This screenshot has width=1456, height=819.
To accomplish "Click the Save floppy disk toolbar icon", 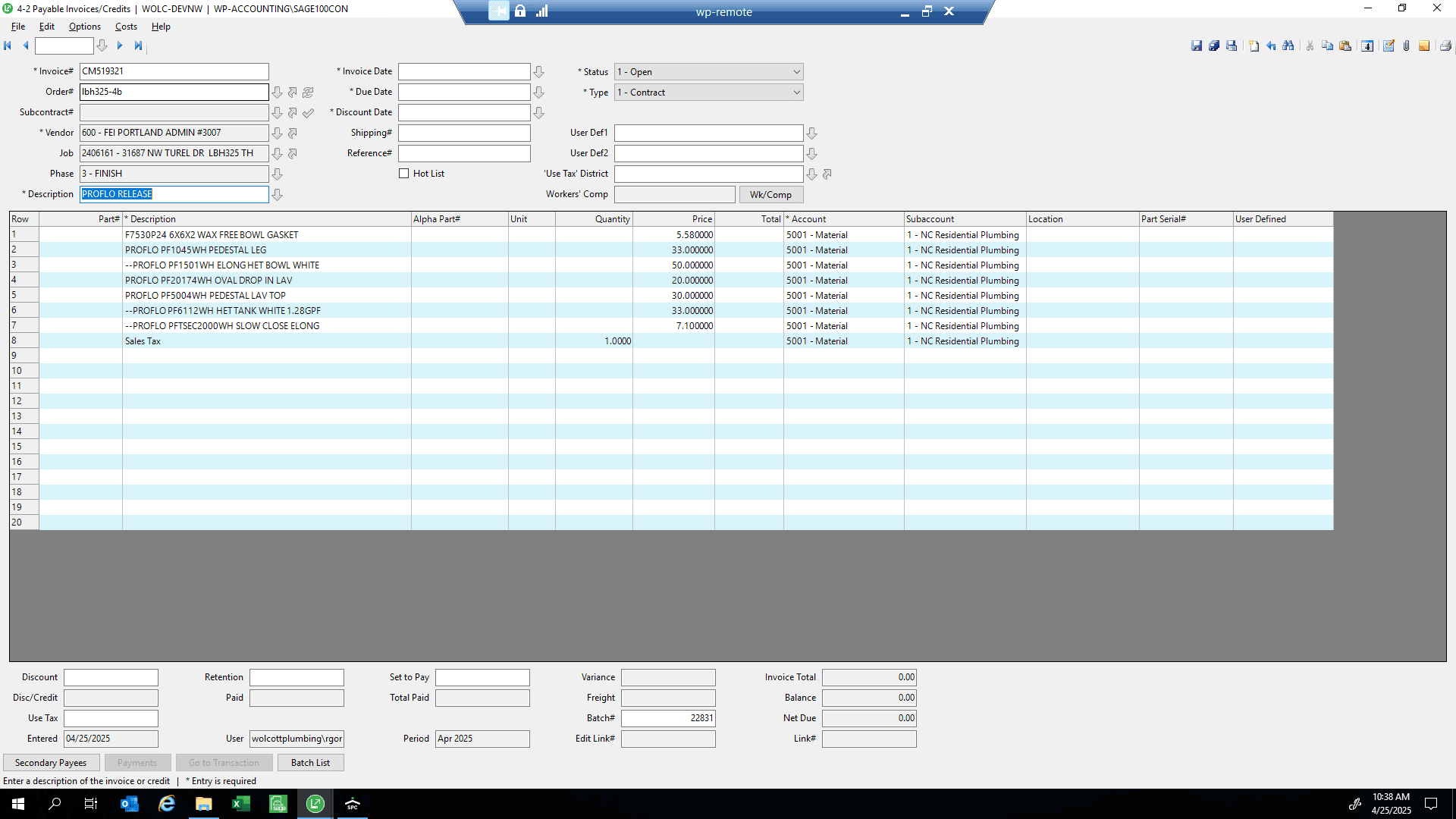I will tap(1197, 46).
